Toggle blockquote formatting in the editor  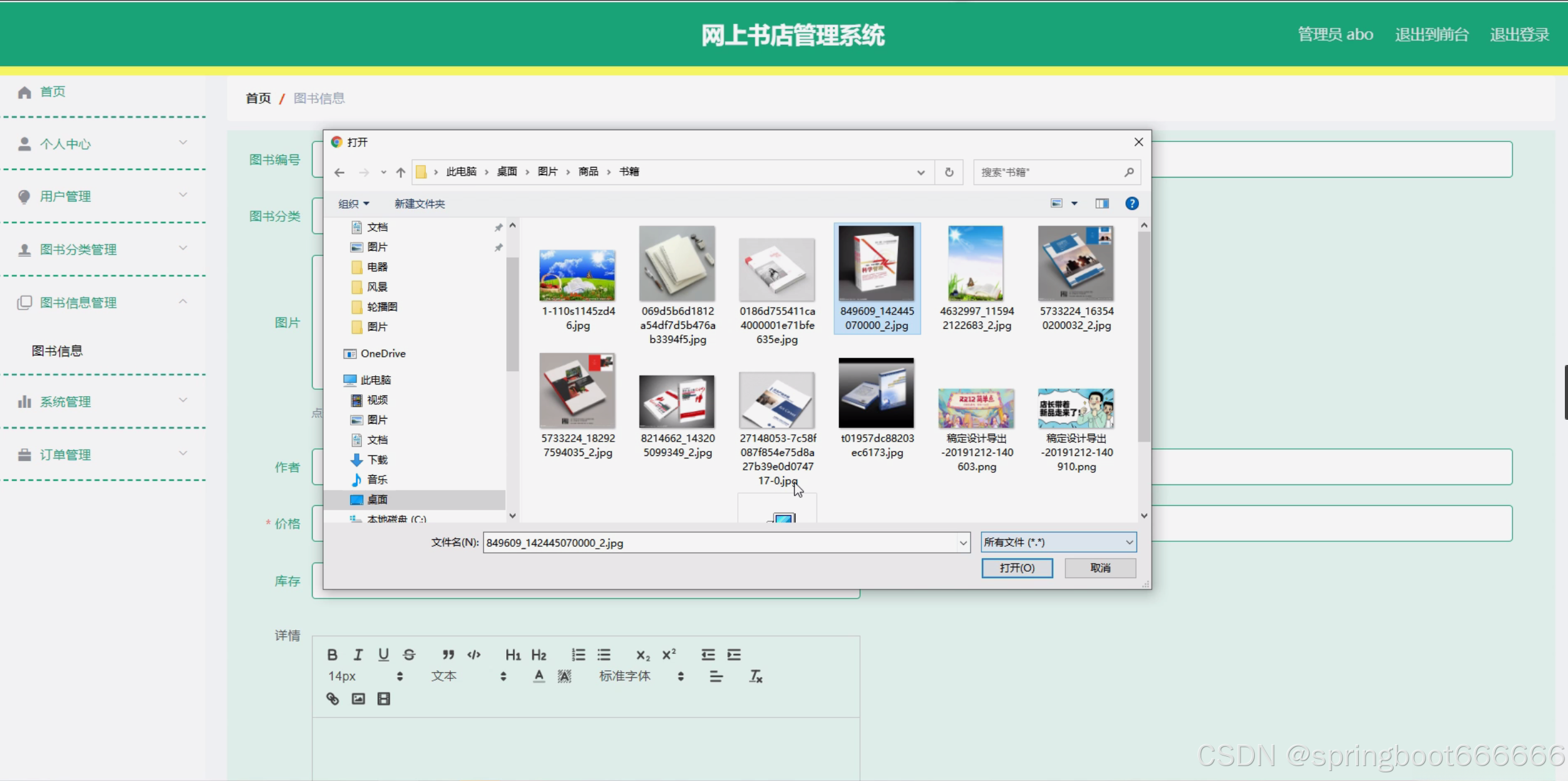point(448,655)
